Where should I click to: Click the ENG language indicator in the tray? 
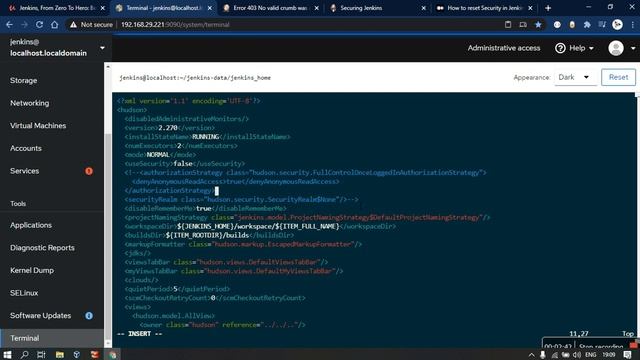590,355
